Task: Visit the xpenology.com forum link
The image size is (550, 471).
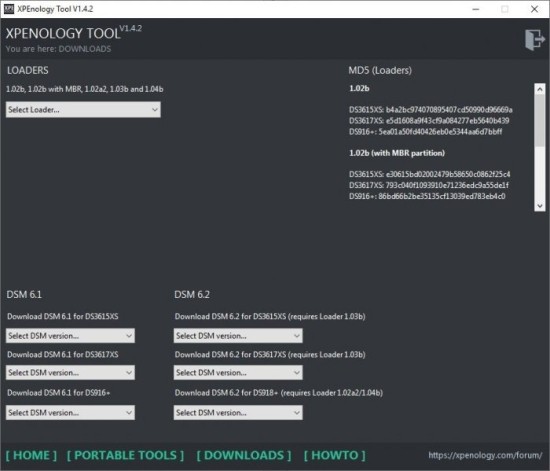Action: tap(485, 455)
